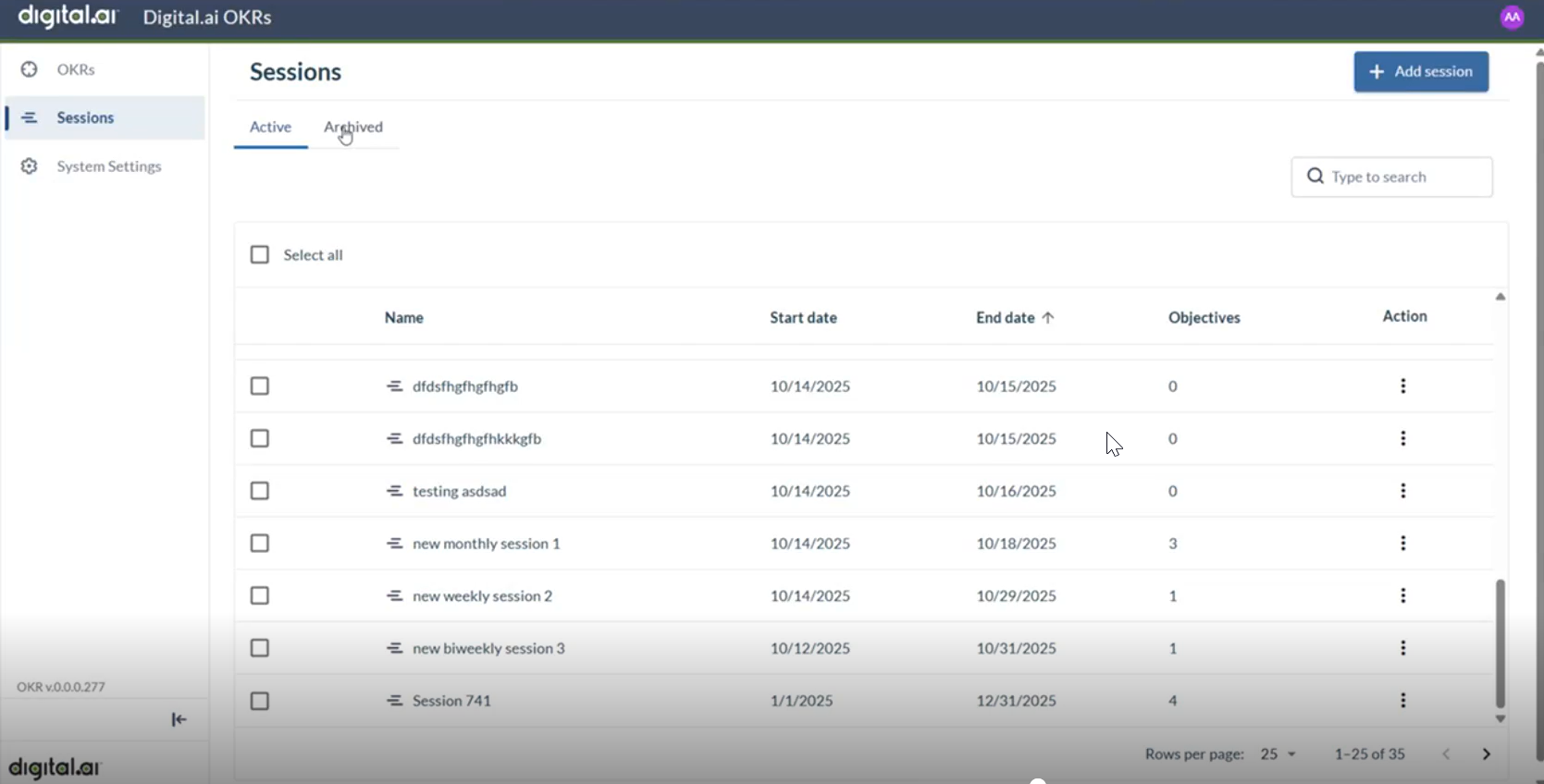The width and height of the screenshot is (1544, 784).
Task: Open the AA user avatar menu
Action: tap(1513, 17)
